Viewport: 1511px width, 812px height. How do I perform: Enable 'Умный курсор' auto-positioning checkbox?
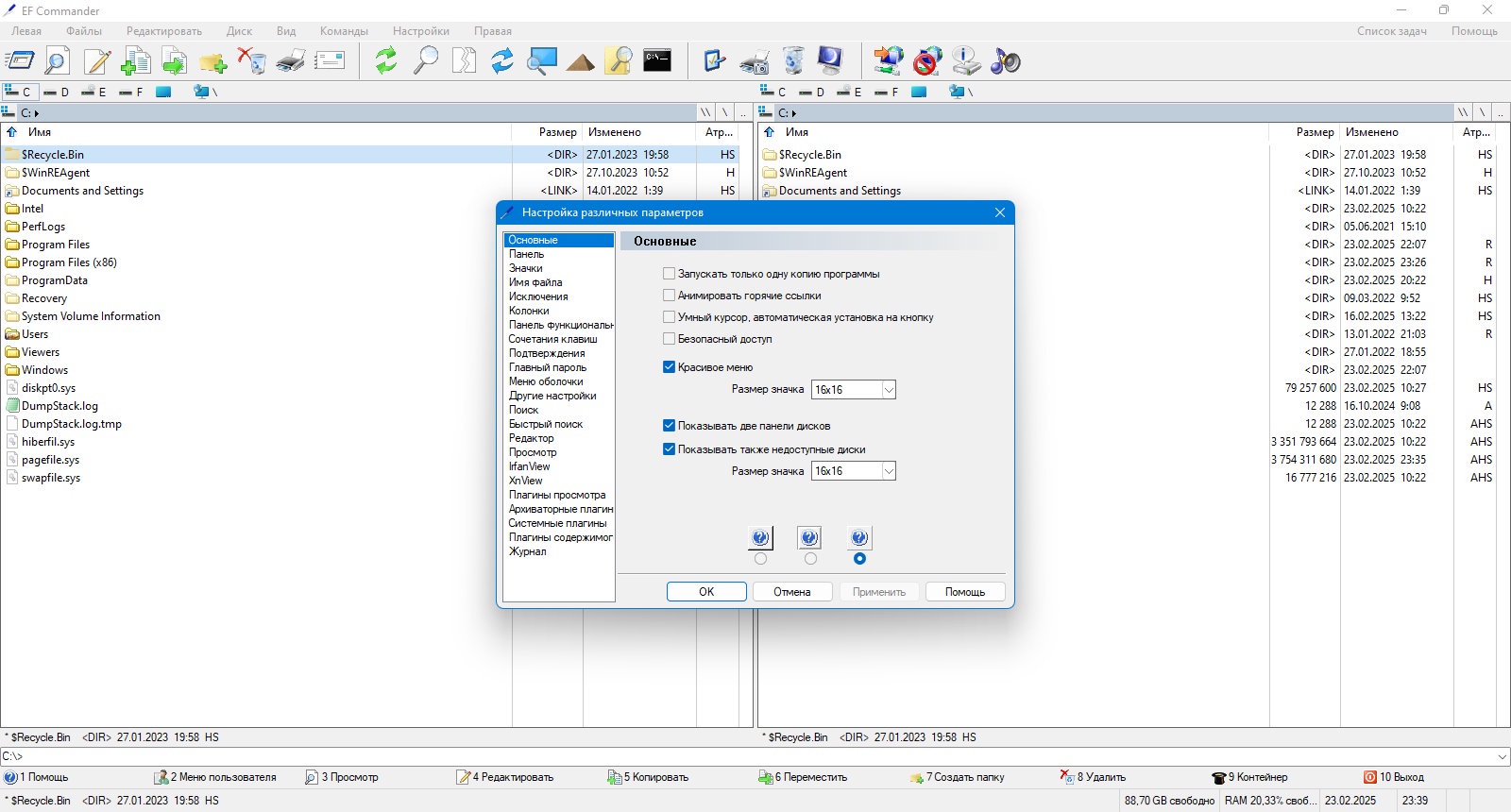coord(669,317)
